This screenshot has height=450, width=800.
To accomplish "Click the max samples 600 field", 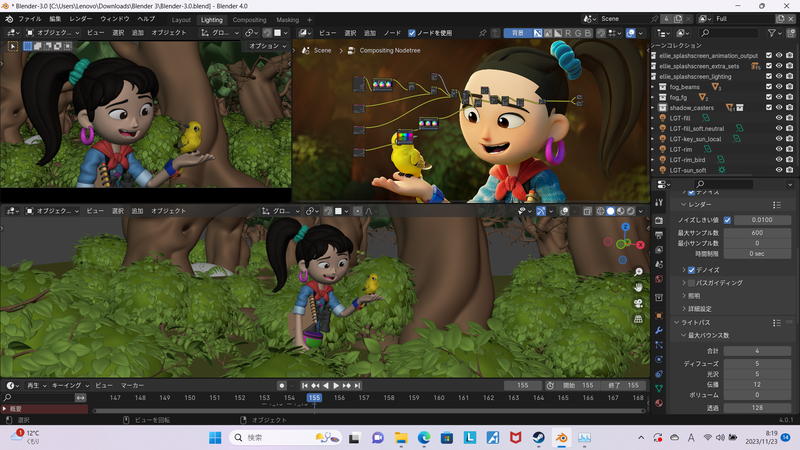I will (757, 233).
